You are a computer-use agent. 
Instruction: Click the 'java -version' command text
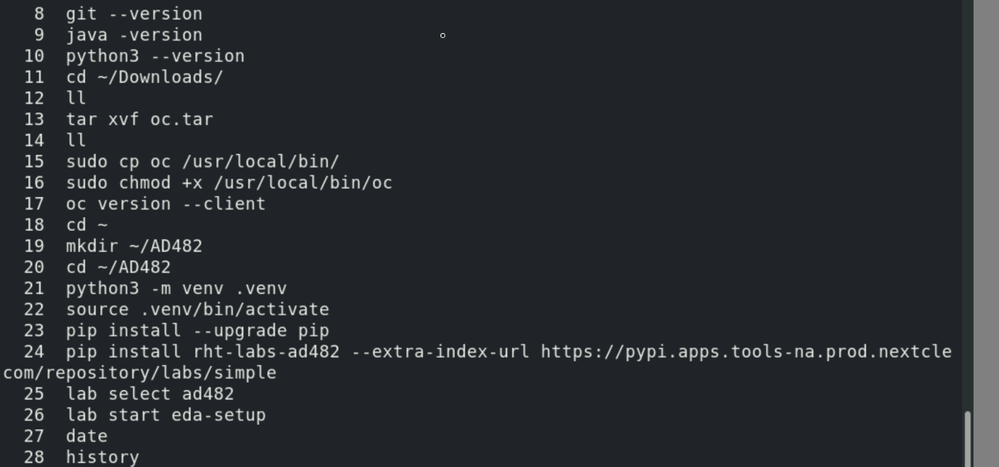134,35
